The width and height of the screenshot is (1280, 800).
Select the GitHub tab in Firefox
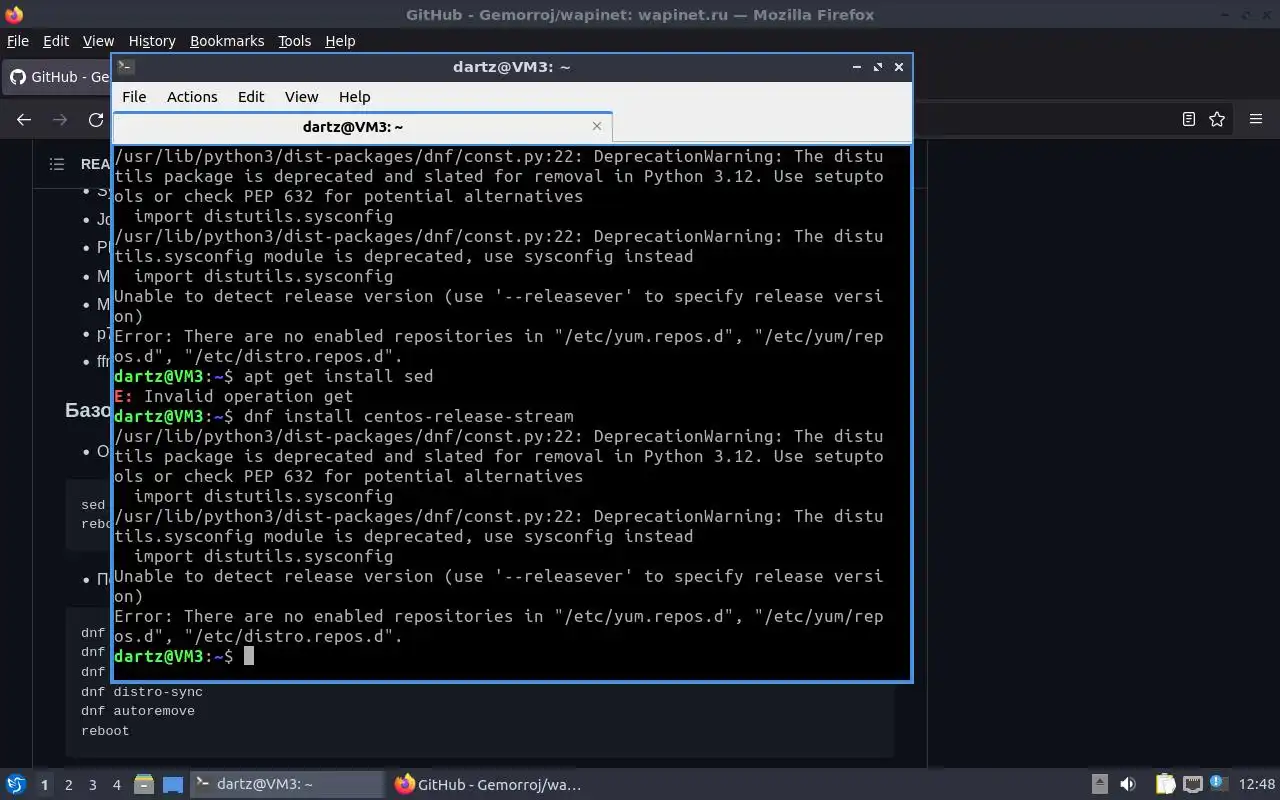coord(58,77)
